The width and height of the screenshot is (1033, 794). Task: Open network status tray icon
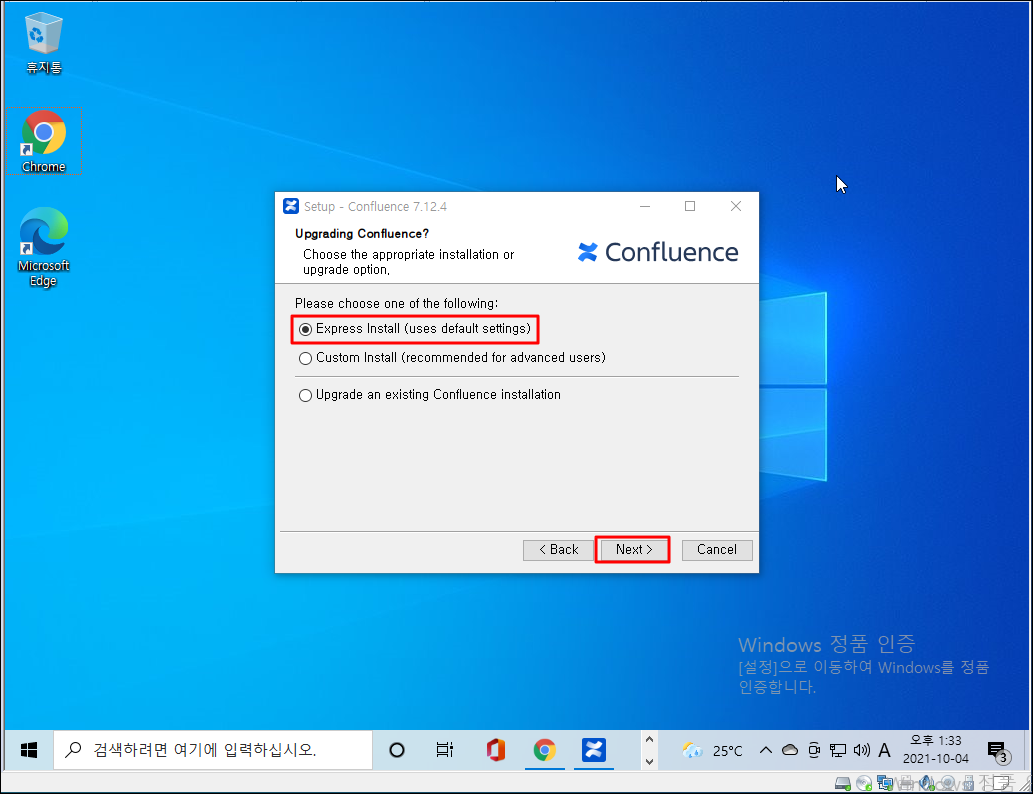coord(837,750)
